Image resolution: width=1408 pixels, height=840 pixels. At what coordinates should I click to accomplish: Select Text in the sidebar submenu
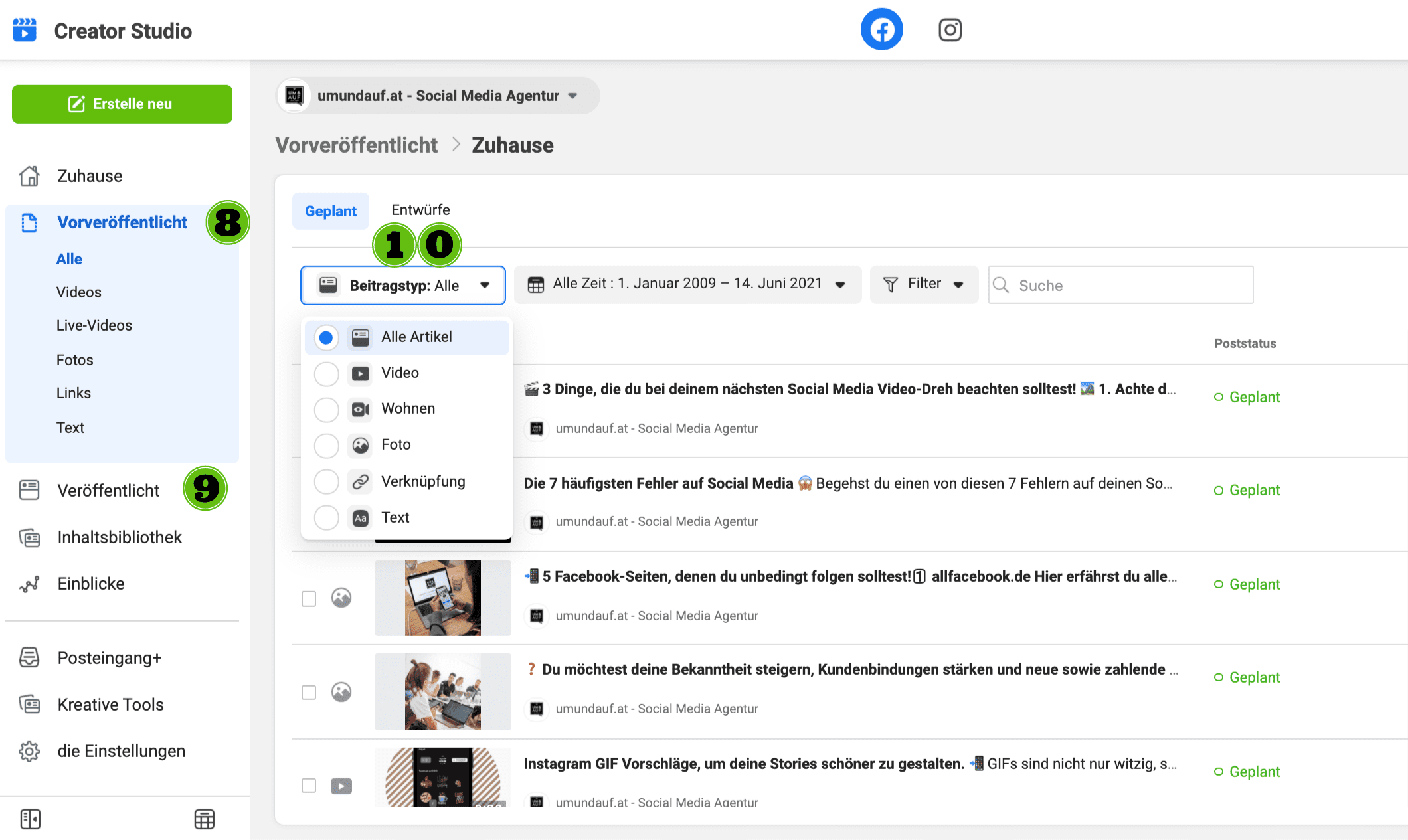70,428
